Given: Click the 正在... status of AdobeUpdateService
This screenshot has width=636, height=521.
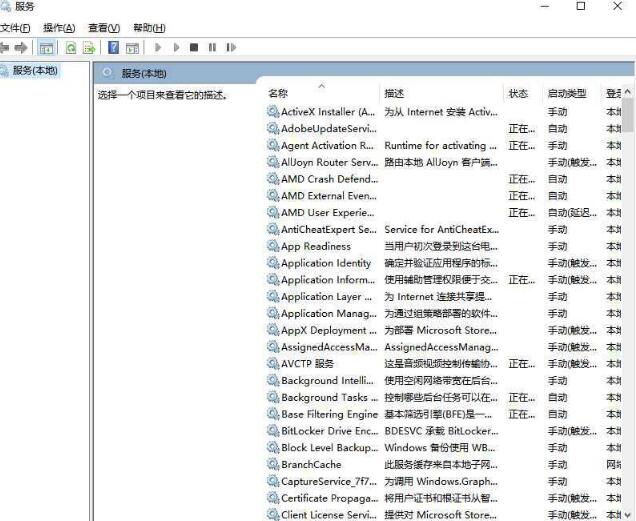Looking at the screenshot, I should click(x=522, y=129).
